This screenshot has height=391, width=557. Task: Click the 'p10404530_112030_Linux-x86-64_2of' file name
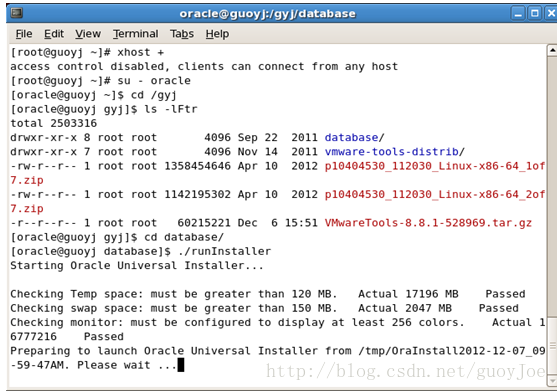[434, 194]
